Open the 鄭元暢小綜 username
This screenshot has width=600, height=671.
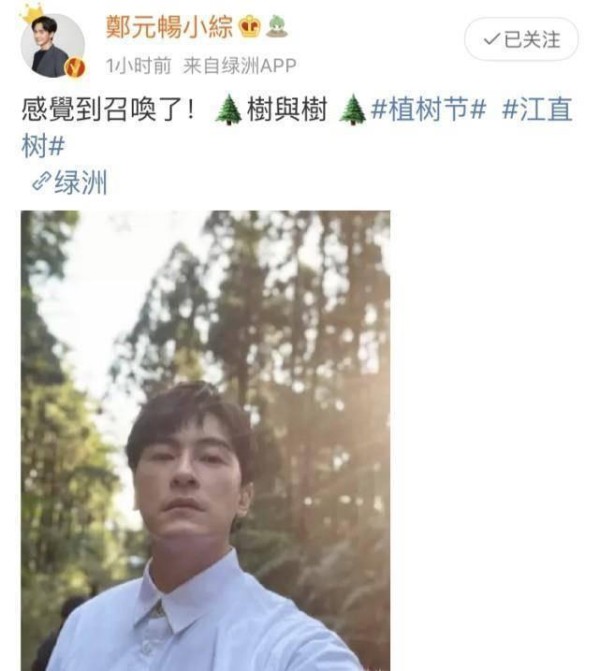(169, 27)
